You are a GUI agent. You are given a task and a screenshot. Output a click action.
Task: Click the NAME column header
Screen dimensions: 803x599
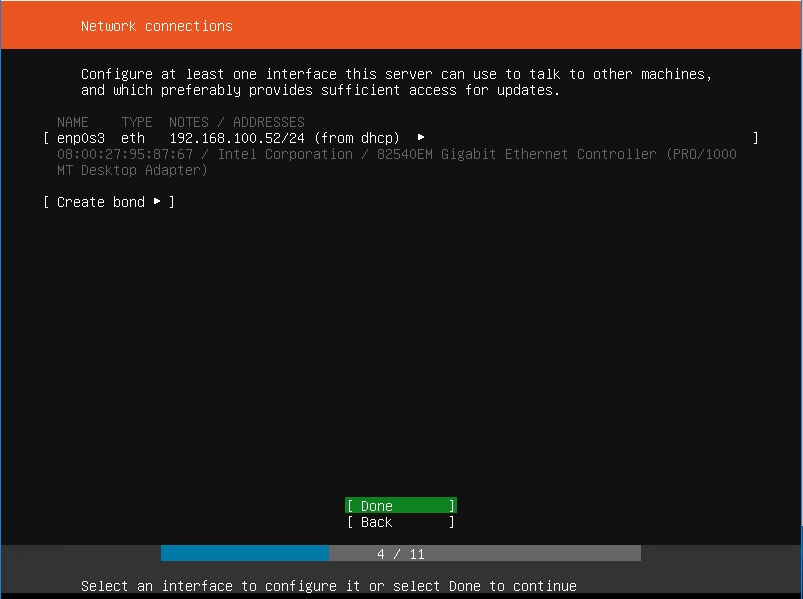click(x=72, y=122)
